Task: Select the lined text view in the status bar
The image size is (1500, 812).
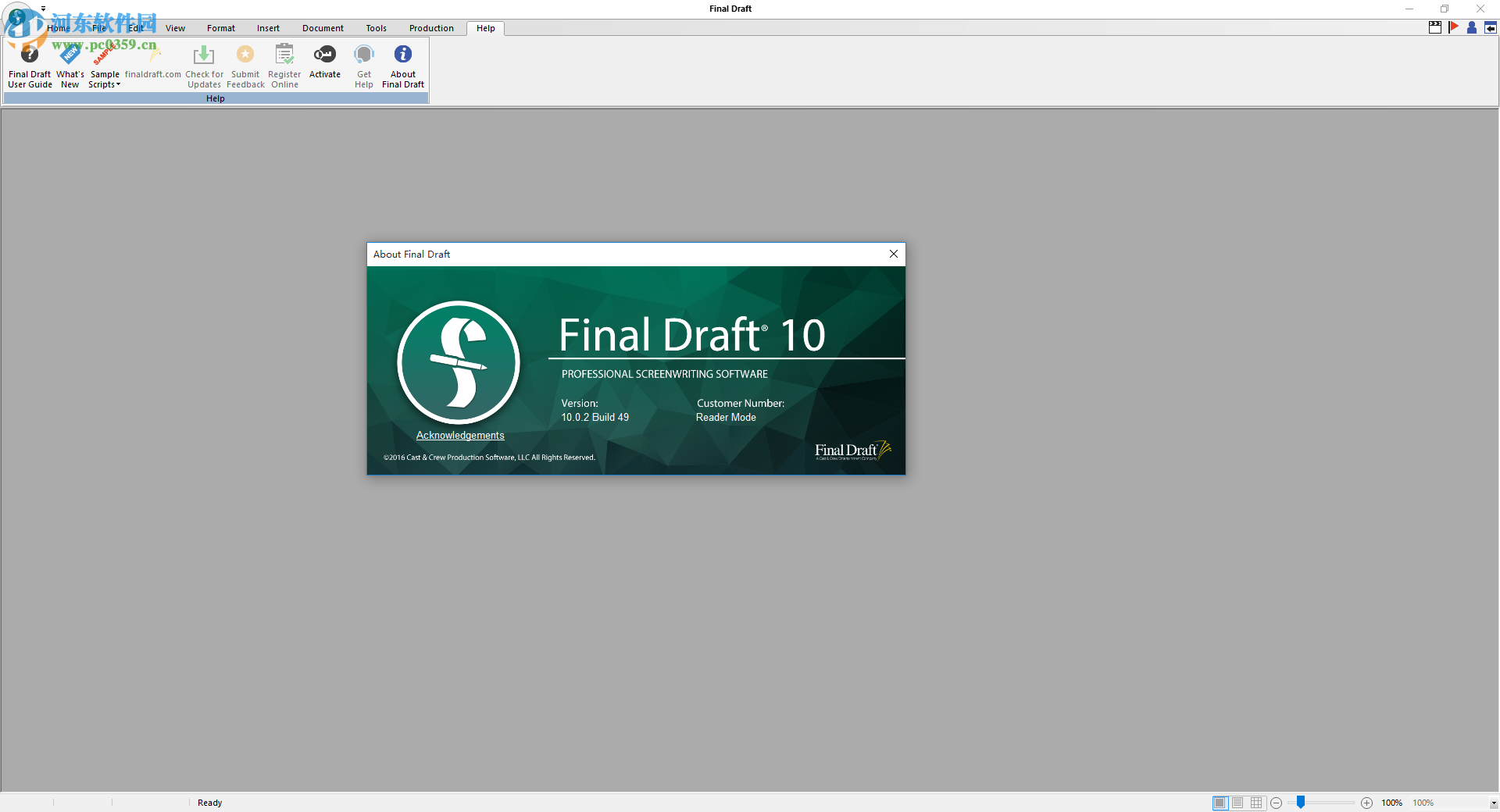Action: pyautogui.click(x=1237, y=803)
